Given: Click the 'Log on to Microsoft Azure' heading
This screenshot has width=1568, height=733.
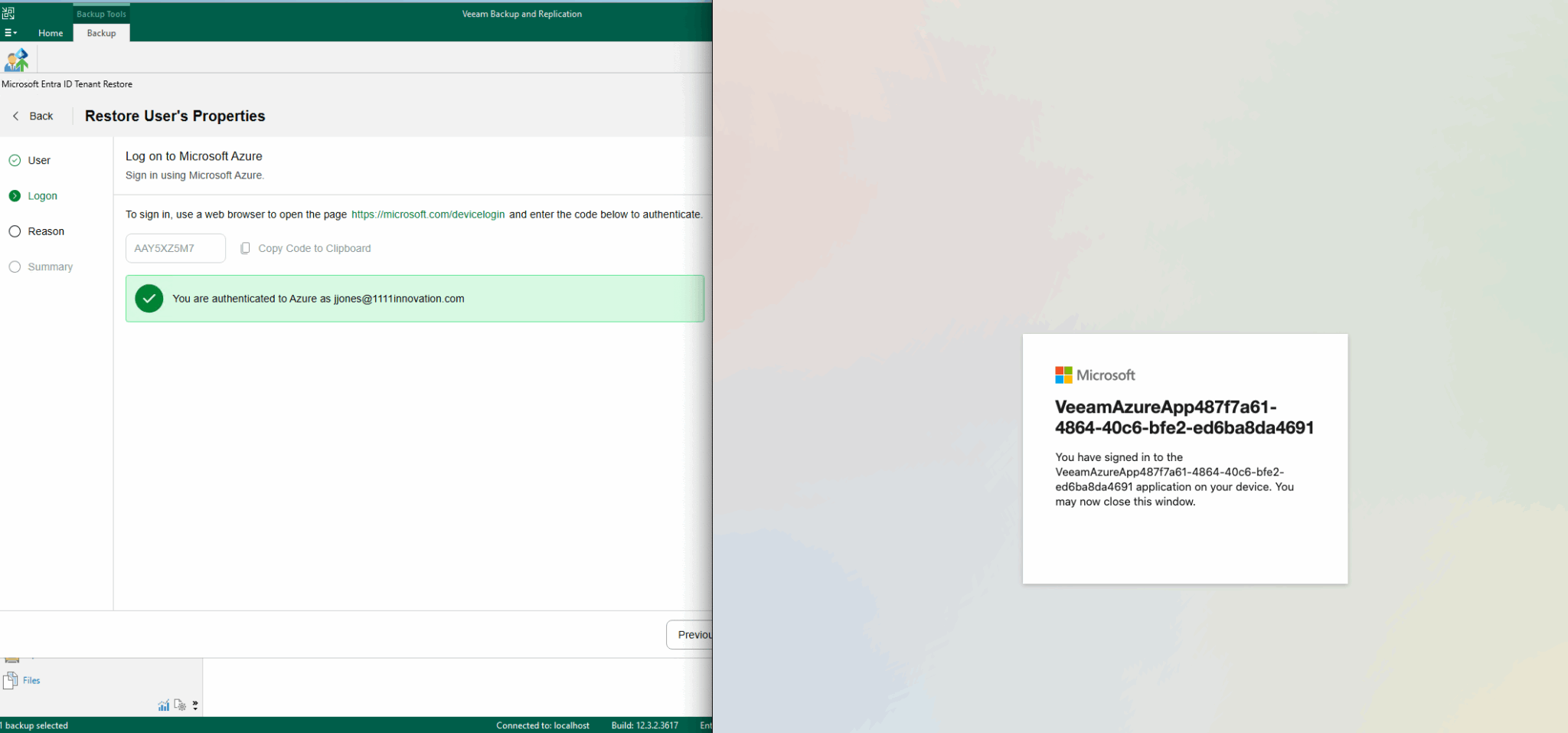Looking at the screenshot, I should point(194,156).
